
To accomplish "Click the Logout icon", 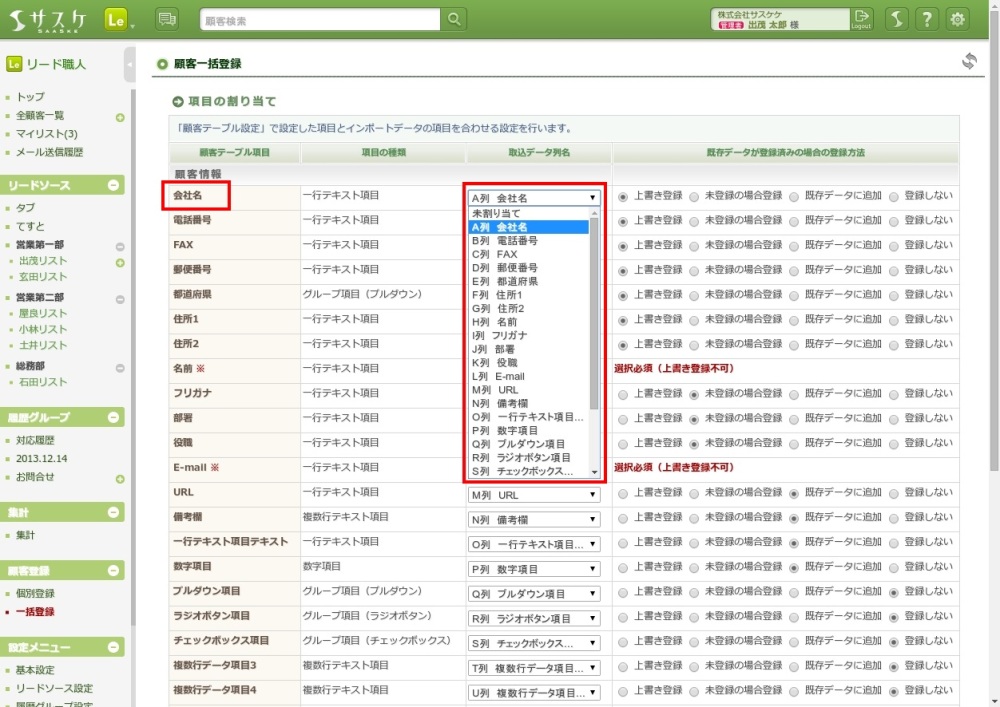I will tap(861, 19).
